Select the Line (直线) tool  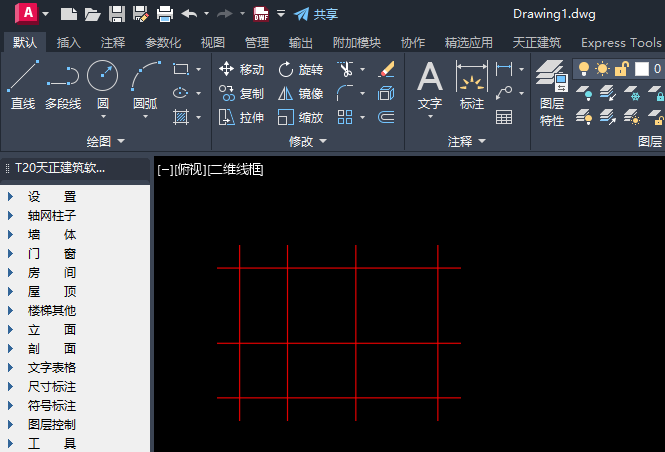23,85
